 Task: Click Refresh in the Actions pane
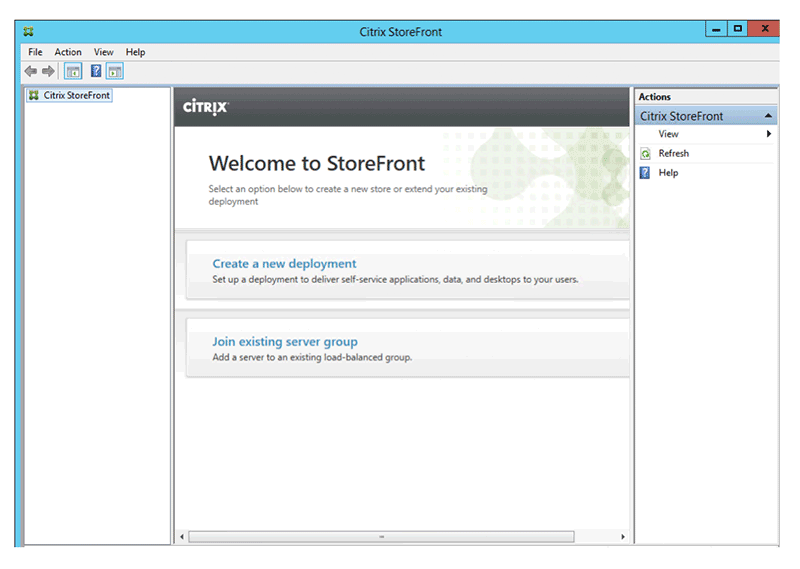[x=673, y=154]
